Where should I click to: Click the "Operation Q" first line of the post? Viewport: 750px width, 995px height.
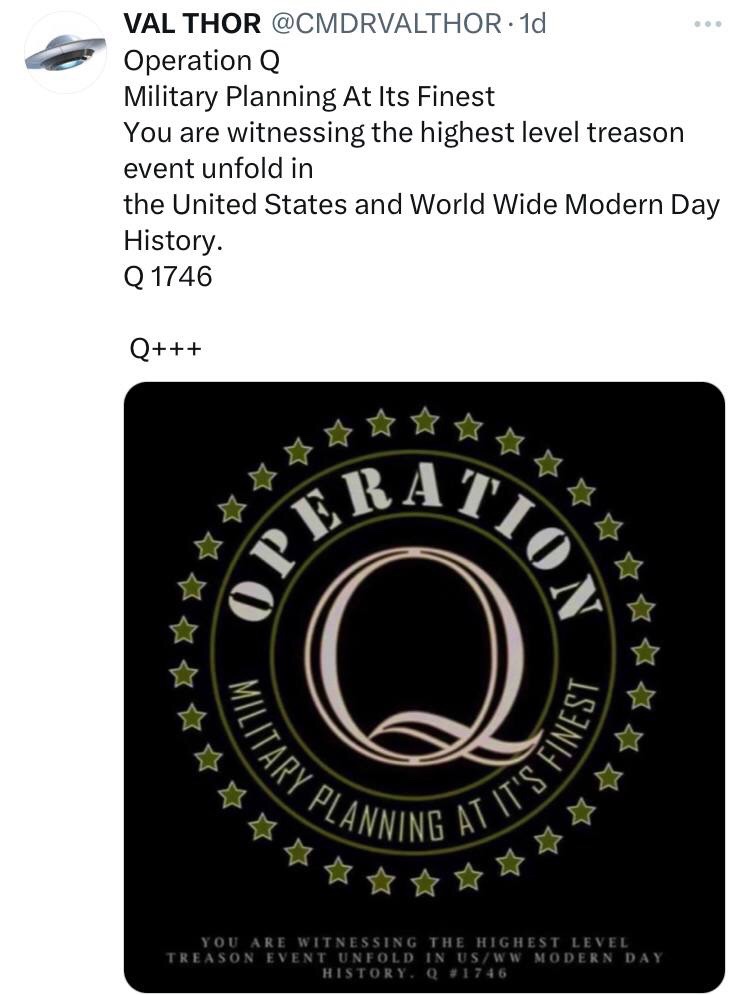tap(202, 61)
